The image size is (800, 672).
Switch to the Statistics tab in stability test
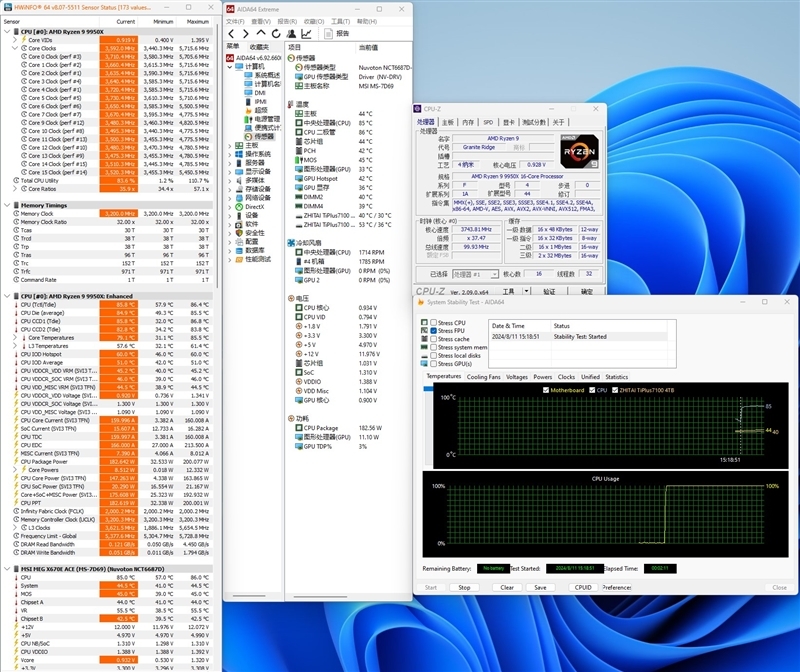(618, 378)
